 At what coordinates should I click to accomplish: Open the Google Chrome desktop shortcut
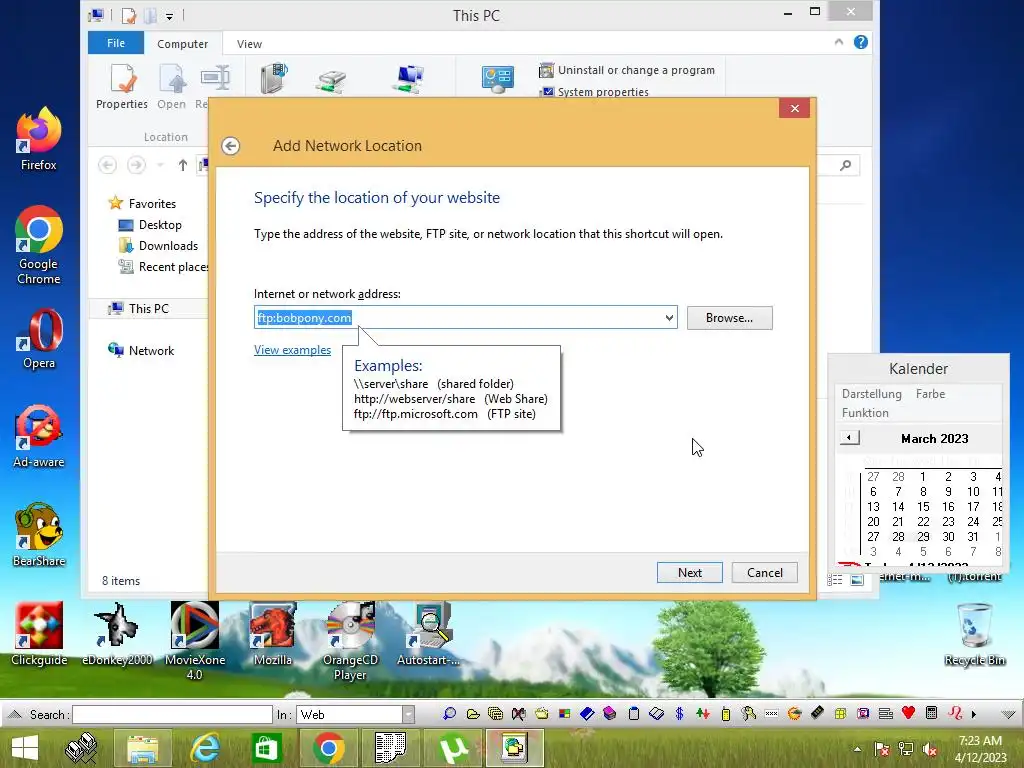coord(39,246)
